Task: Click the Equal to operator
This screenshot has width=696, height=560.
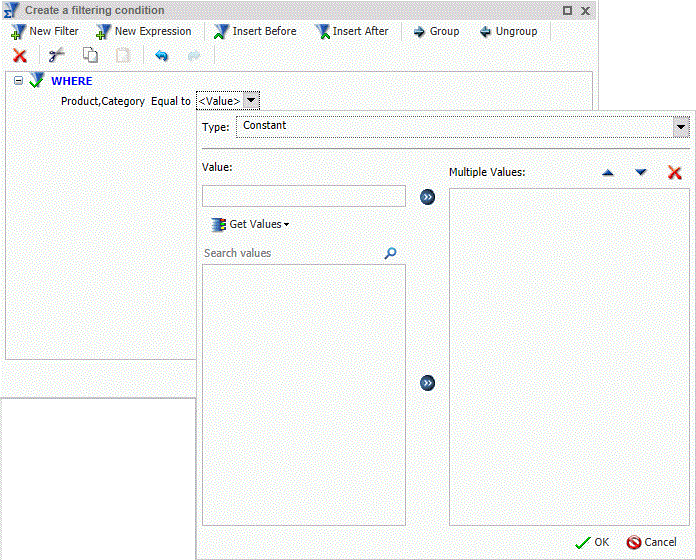Action: pyautogui.click(x=170, y=101)
